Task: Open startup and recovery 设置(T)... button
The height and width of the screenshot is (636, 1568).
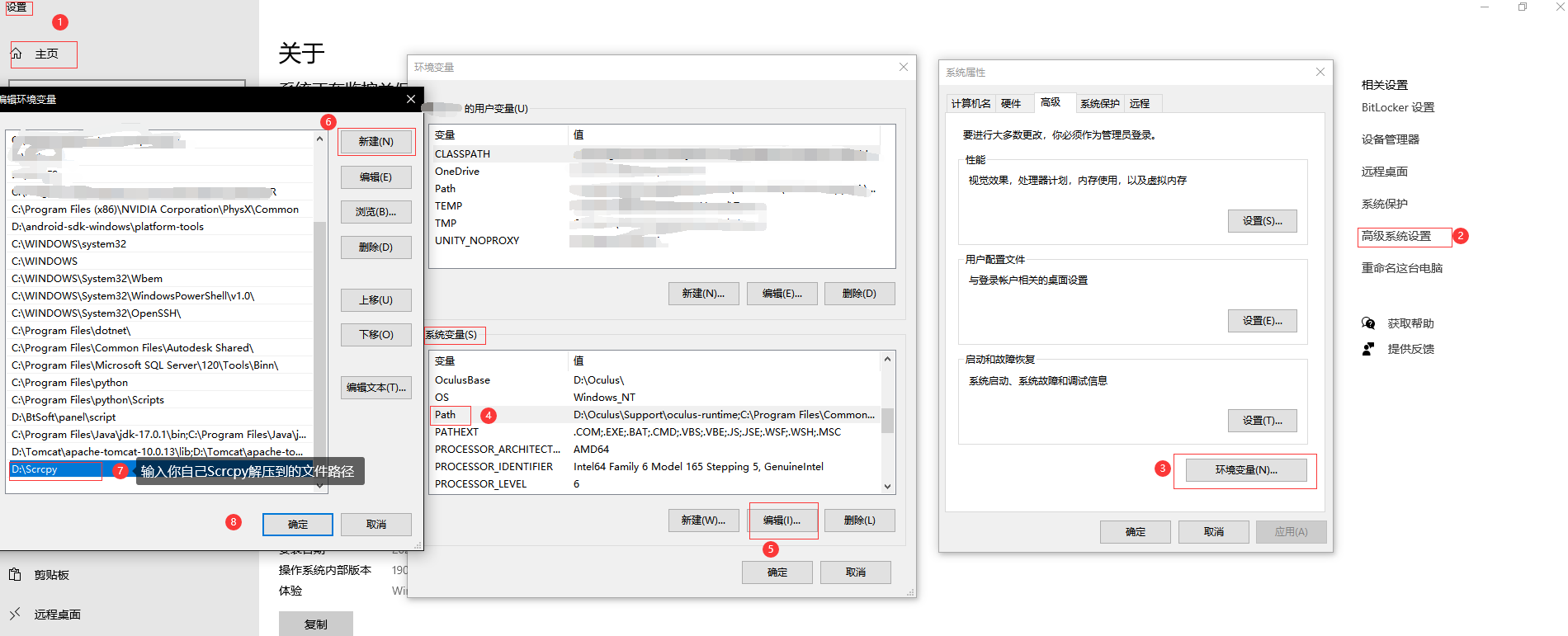Action: point(1263,421)
